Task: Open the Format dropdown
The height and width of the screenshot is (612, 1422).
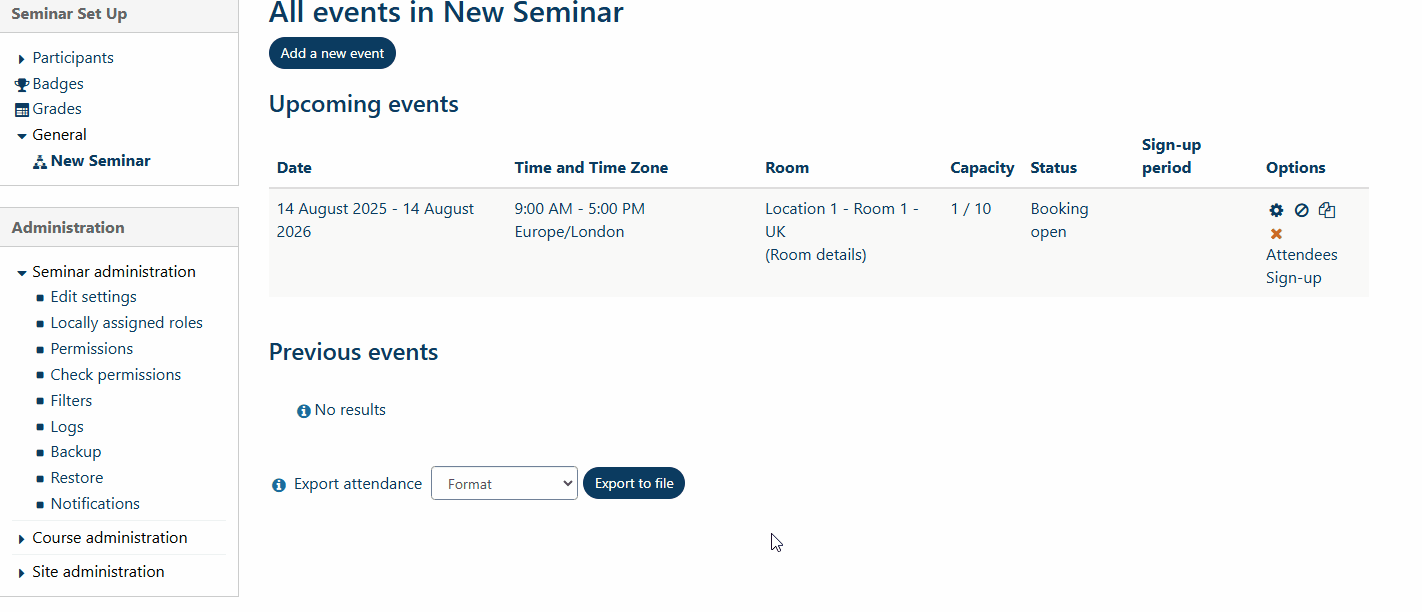Action: (504, 484)
